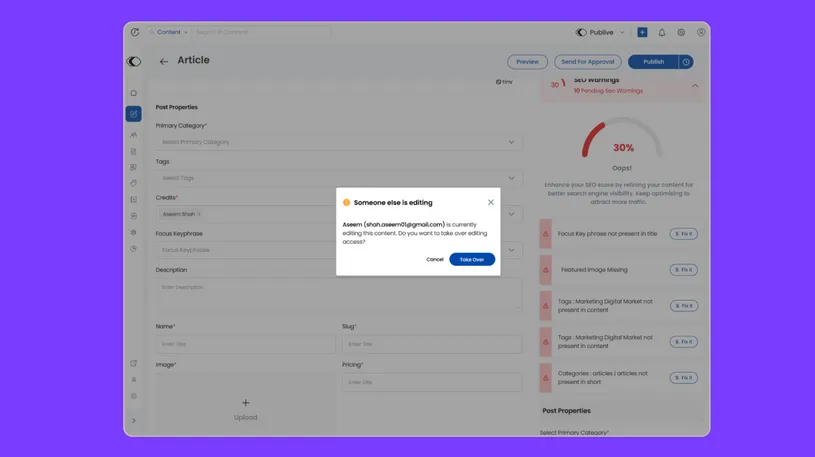Click the Slug input field
This screenshot has height=457, width=815.
coord(432,344)
